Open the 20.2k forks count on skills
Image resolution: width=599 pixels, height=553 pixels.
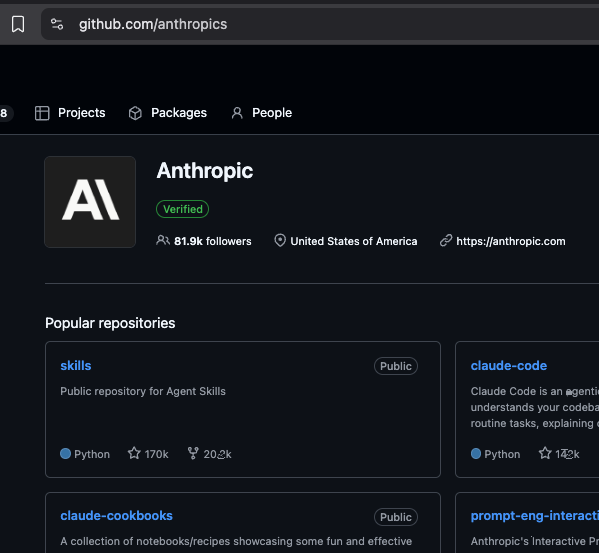coord(217,454)
